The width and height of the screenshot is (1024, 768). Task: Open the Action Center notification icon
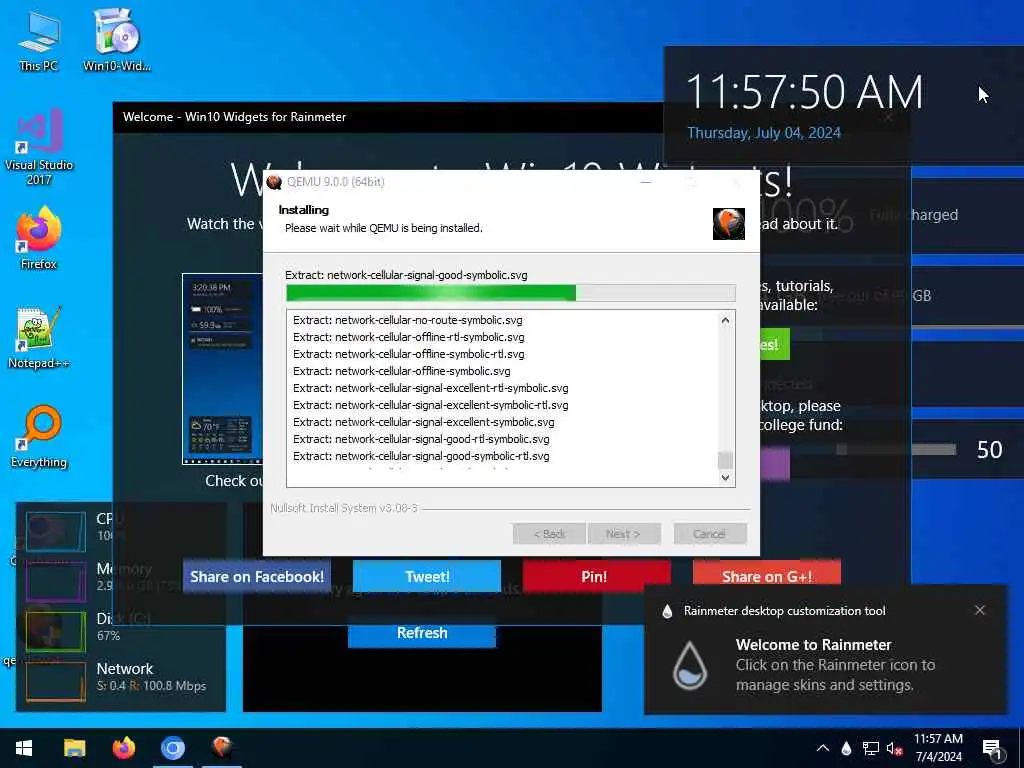[992, 748]
